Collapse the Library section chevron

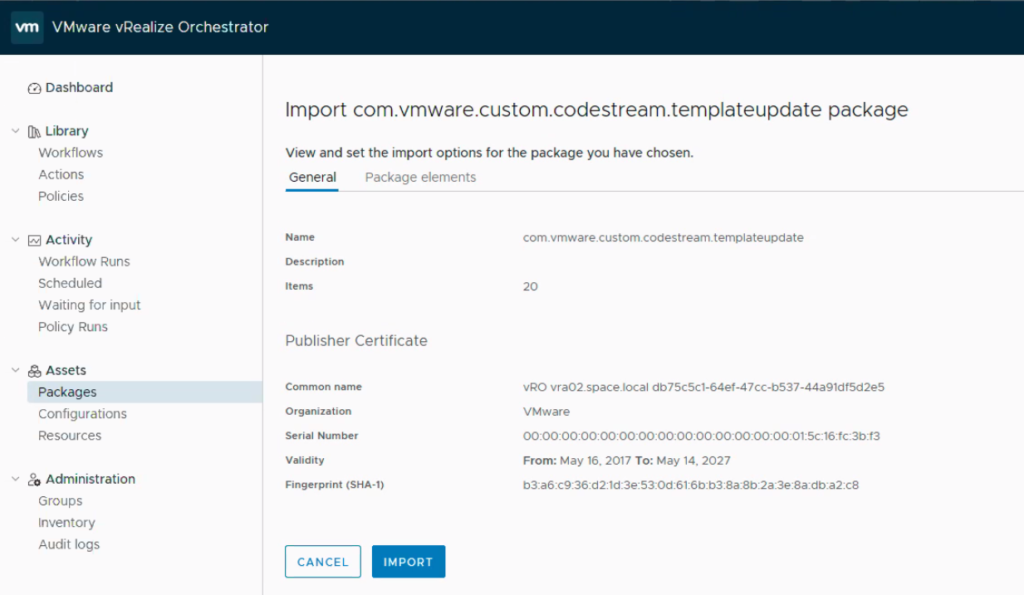coord(16,131)
